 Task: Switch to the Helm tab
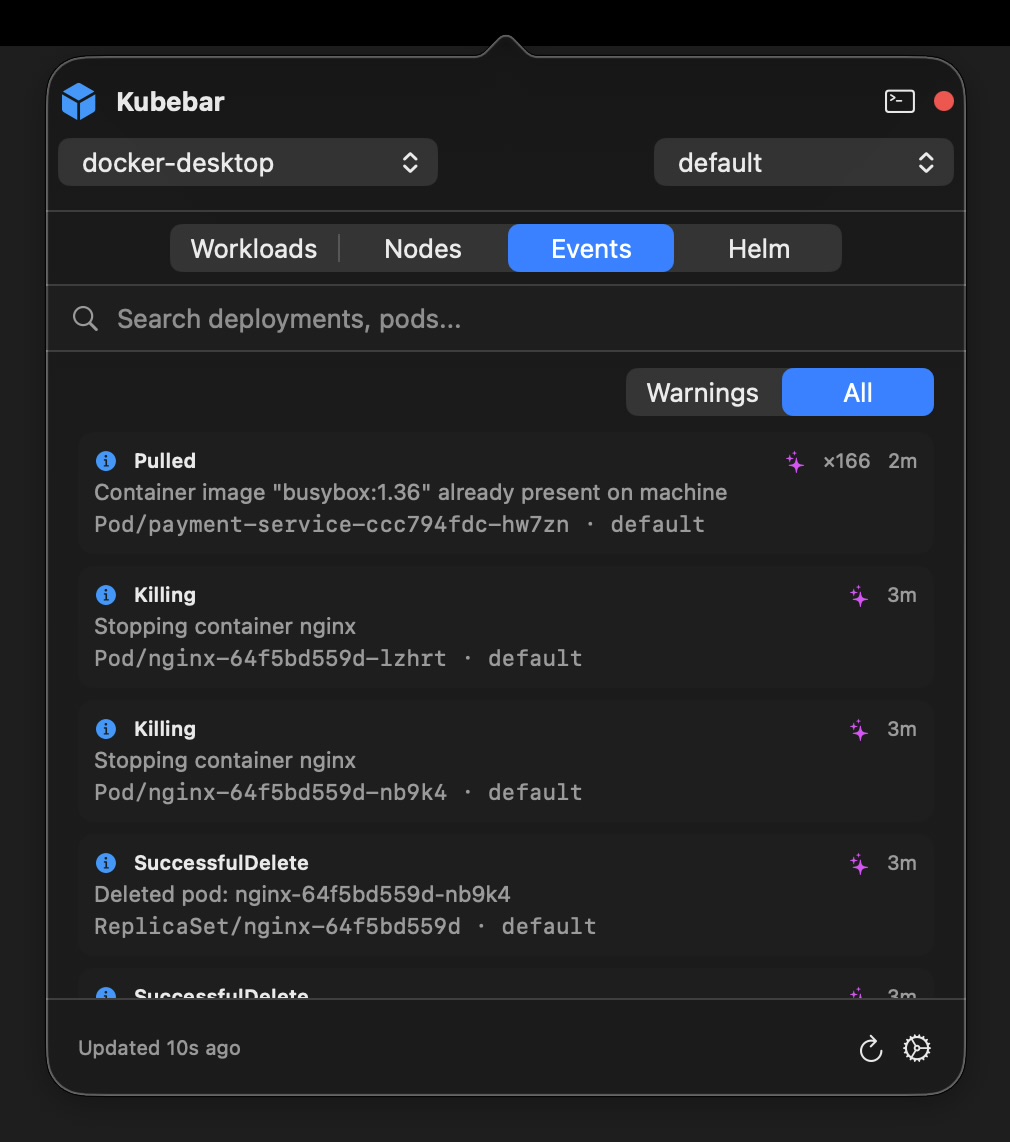tap(759, 248)
